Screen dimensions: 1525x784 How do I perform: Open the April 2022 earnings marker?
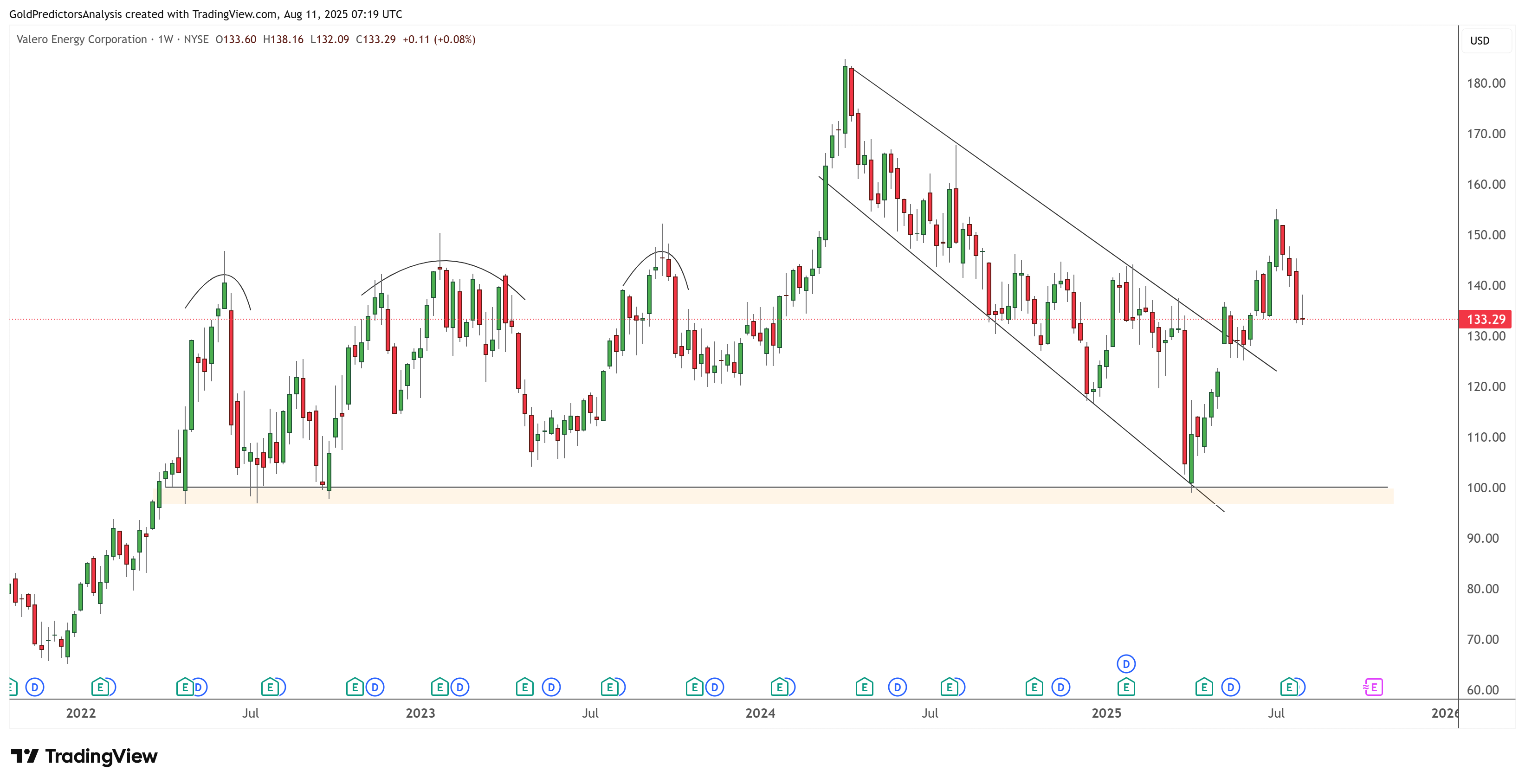pyautogui.click(x=185, y=687)
